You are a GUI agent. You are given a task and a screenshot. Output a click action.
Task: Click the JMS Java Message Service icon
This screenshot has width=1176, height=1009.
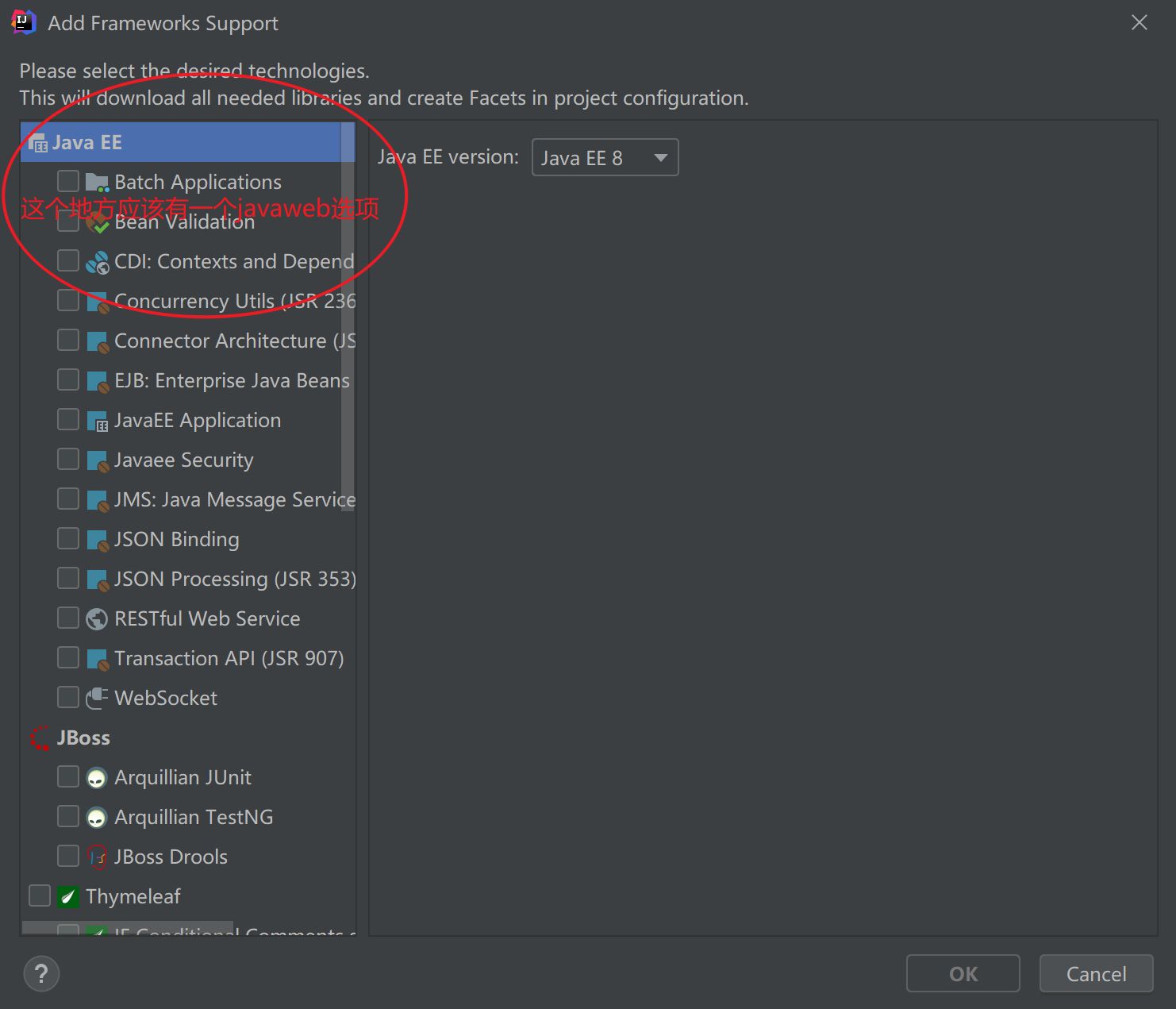click(x=97, y=501)
